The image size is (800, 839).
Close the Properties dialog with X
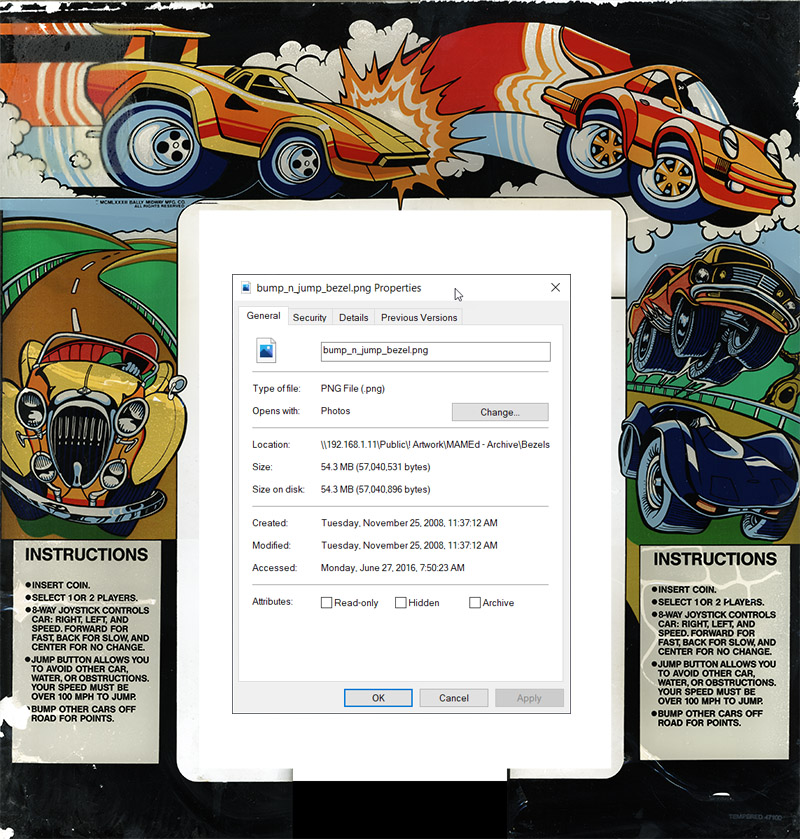coord(555,288)
